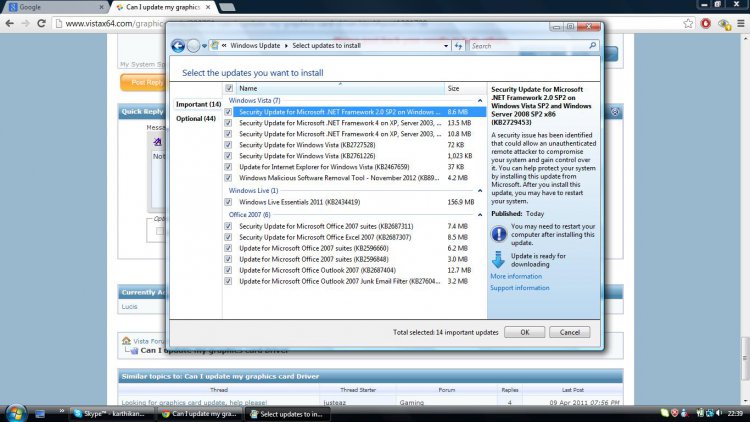Uncheck Security Update for Windows Vista KB2727528
This screenshot has height=422, width=750.
click(x=228, y=145)
